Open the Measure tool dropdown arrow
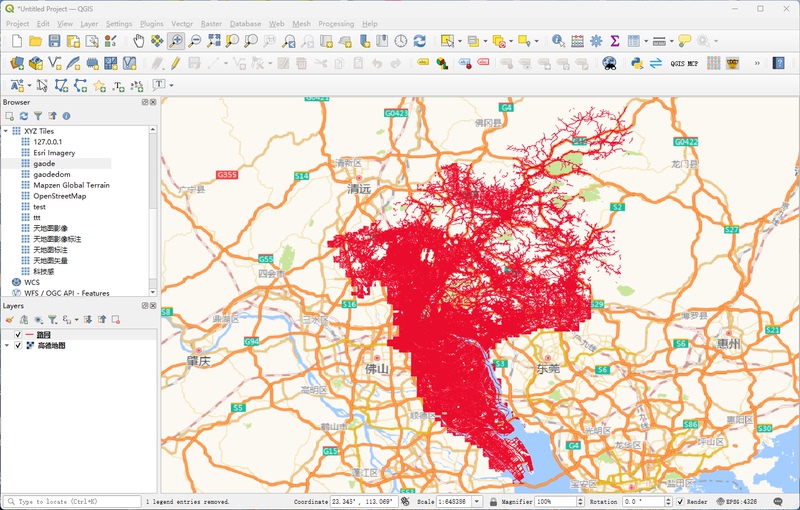The height and width of the screenshot is (510, 800). (671, 41)
